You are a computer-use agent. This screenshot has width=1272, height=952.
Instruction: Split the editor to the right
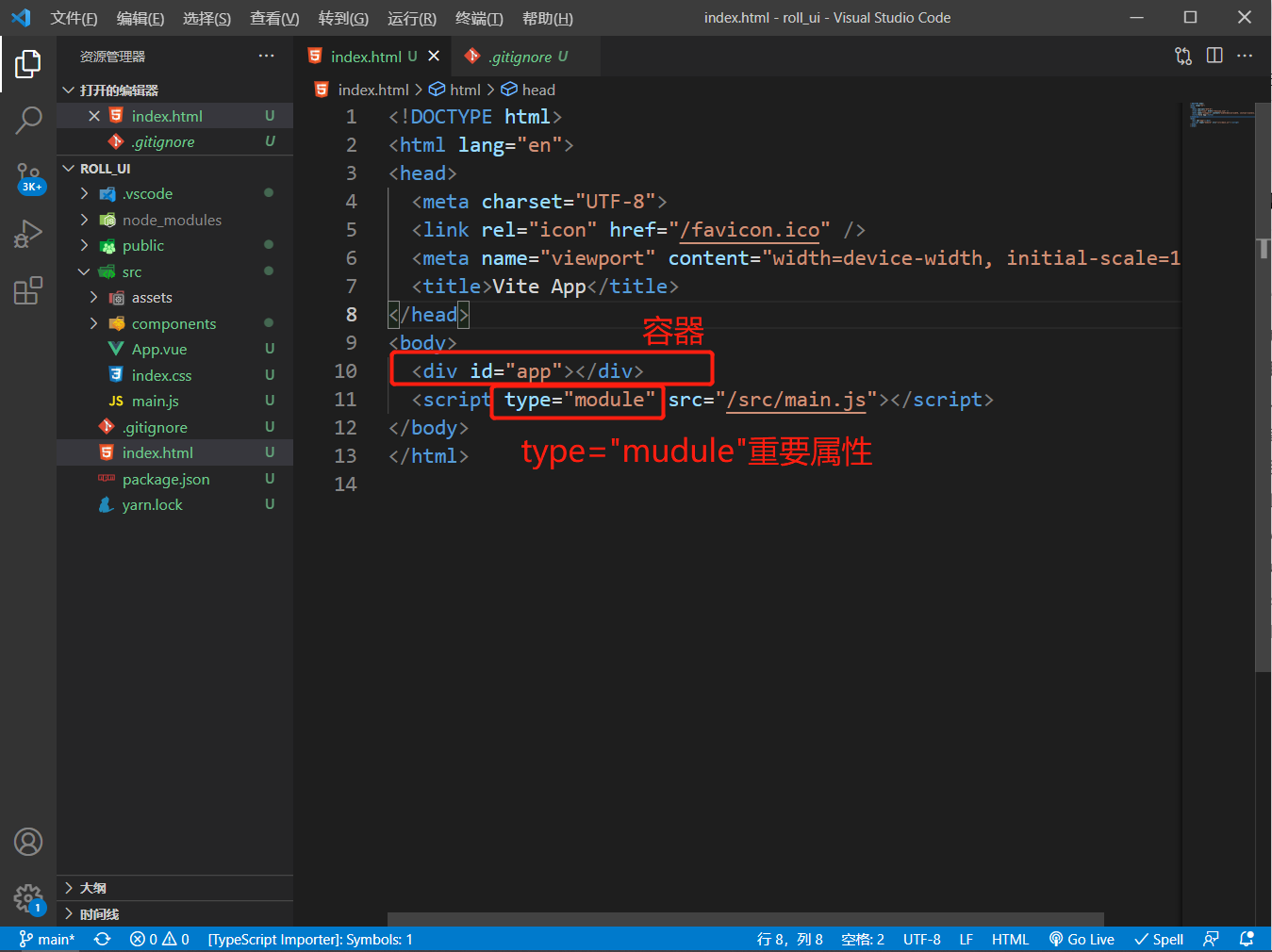pos(1214,56)
